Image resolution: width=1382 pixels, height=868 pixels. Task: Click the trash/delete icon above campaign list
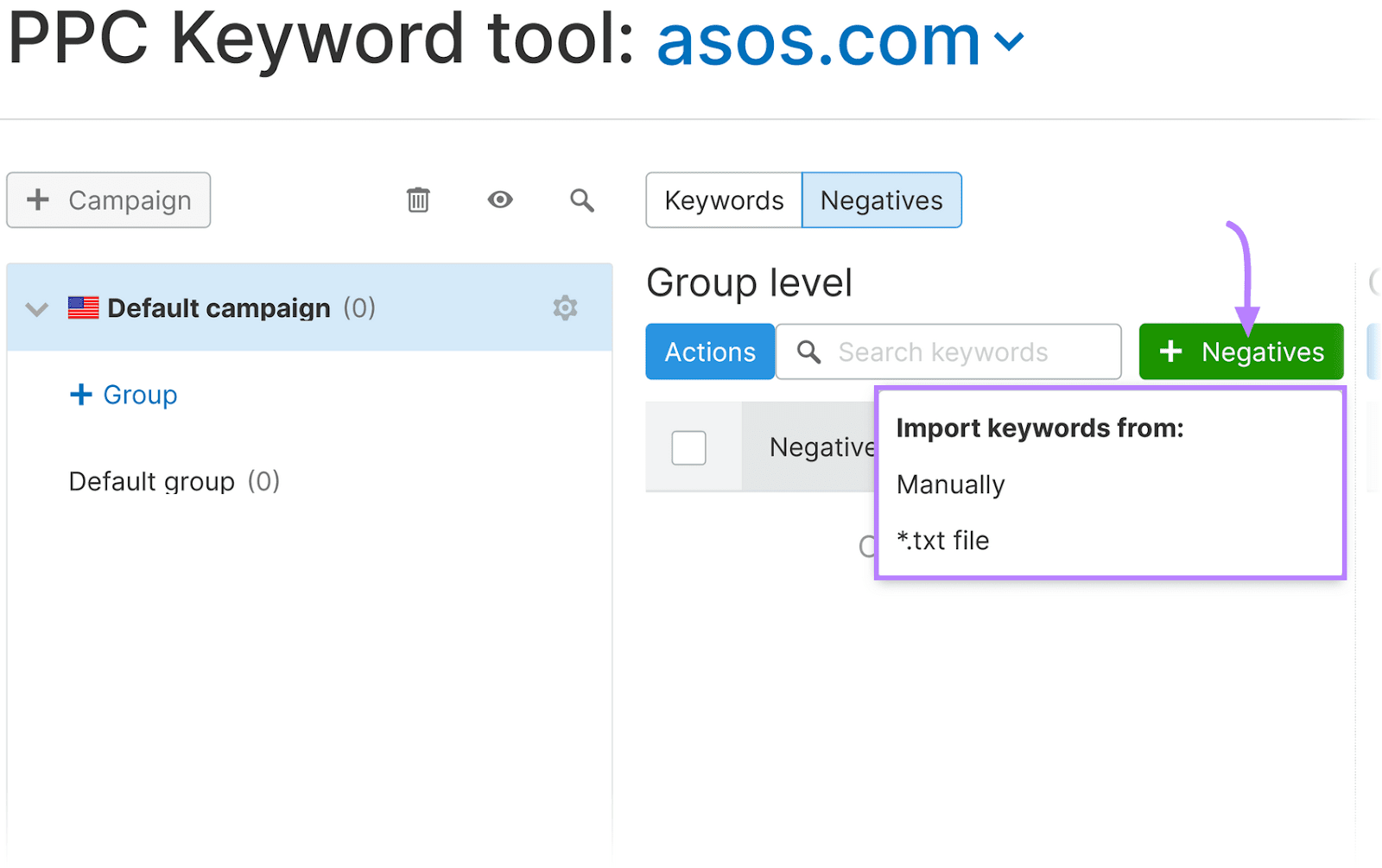click(x=417, y=200)
